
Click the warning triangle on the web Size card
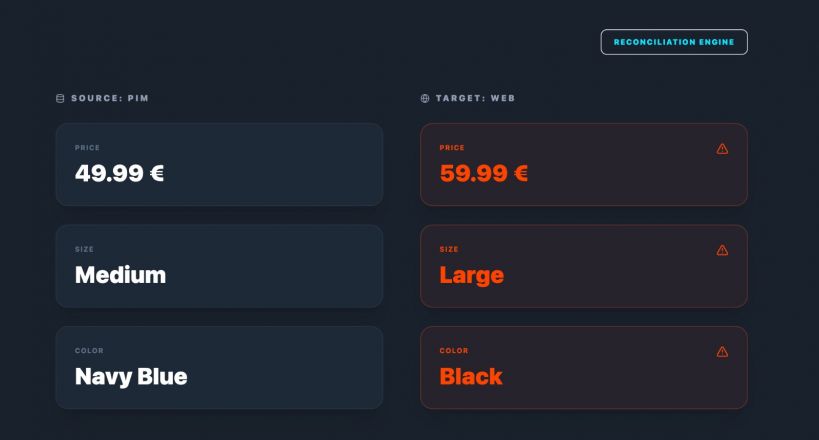(x=722, y=250)
